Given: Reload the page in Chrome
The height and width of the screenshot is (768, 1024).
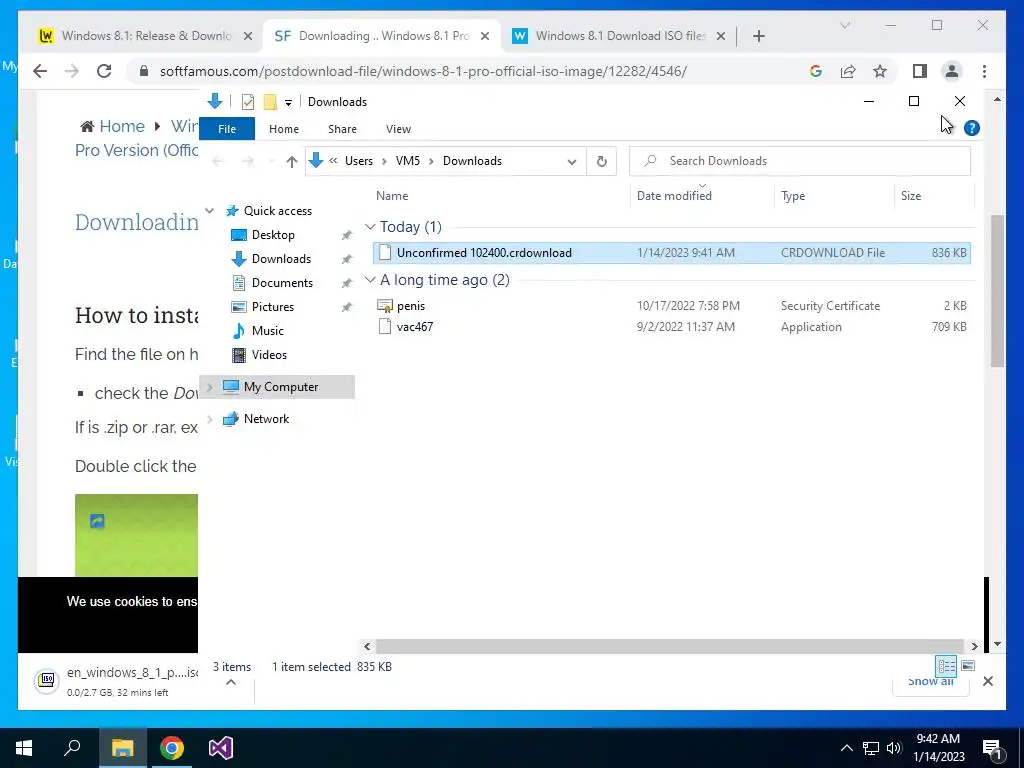Looking at the screenshot, I should click(104, 71).
